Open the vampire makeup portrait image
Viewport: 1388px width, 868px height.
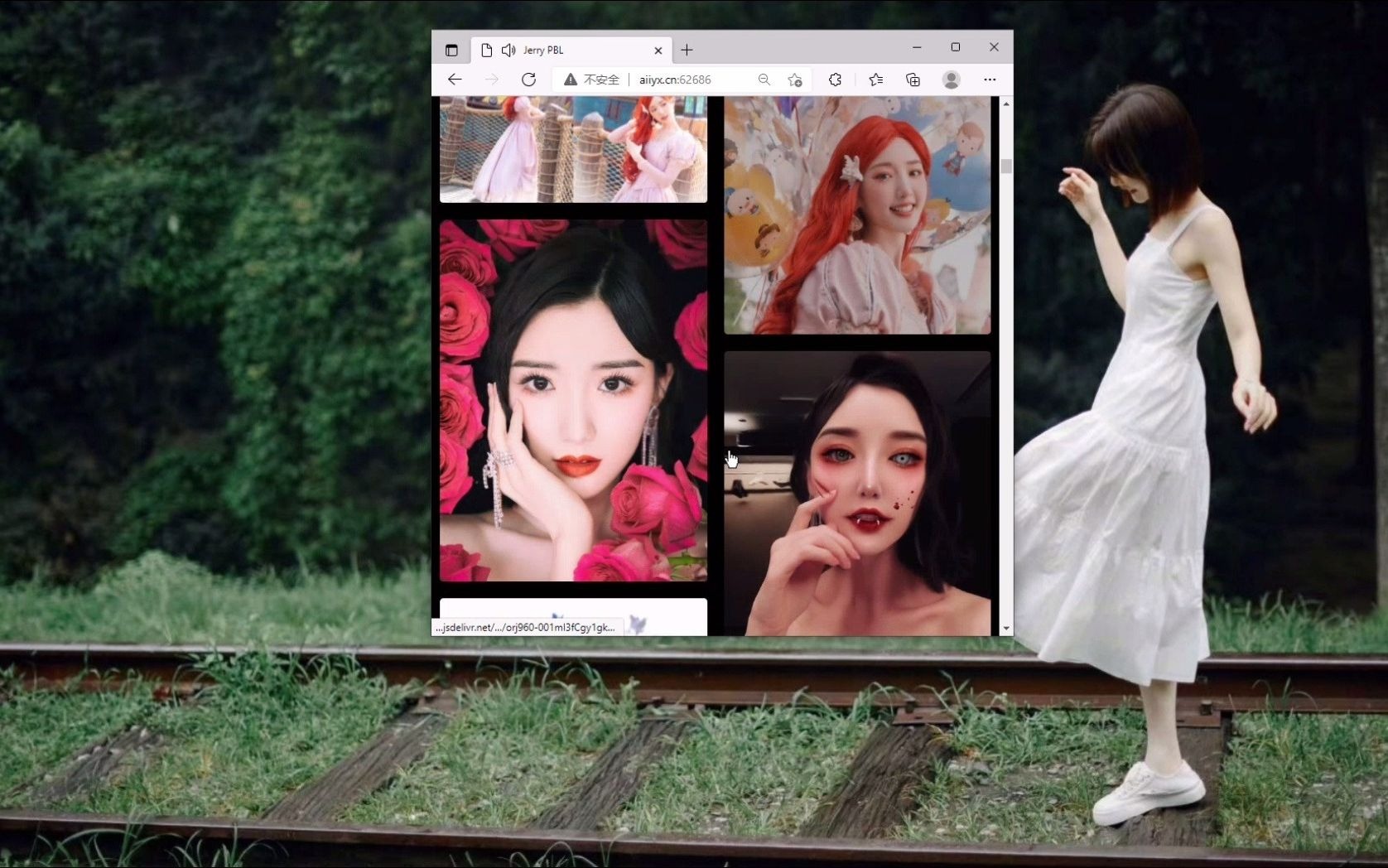pyautogui.click(x=857, y=494)
